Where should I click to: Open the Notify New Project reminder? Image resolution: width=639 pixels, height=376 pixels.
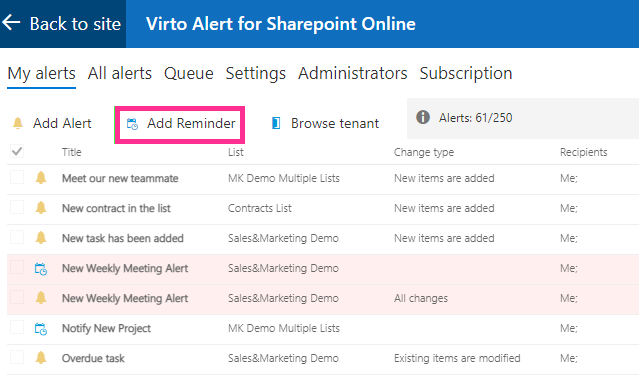106,328
